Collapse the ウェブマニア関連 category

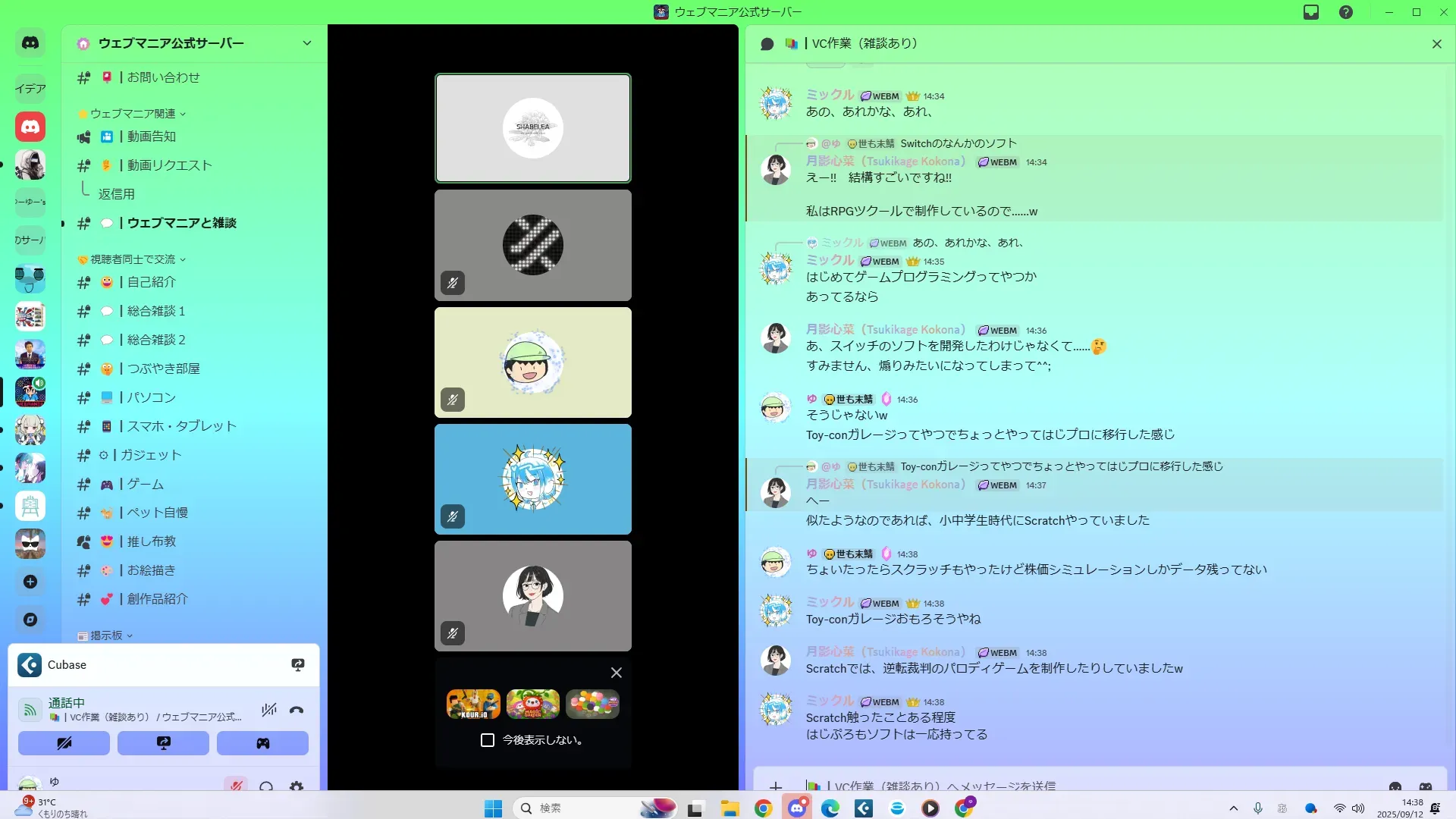point(133,114)
